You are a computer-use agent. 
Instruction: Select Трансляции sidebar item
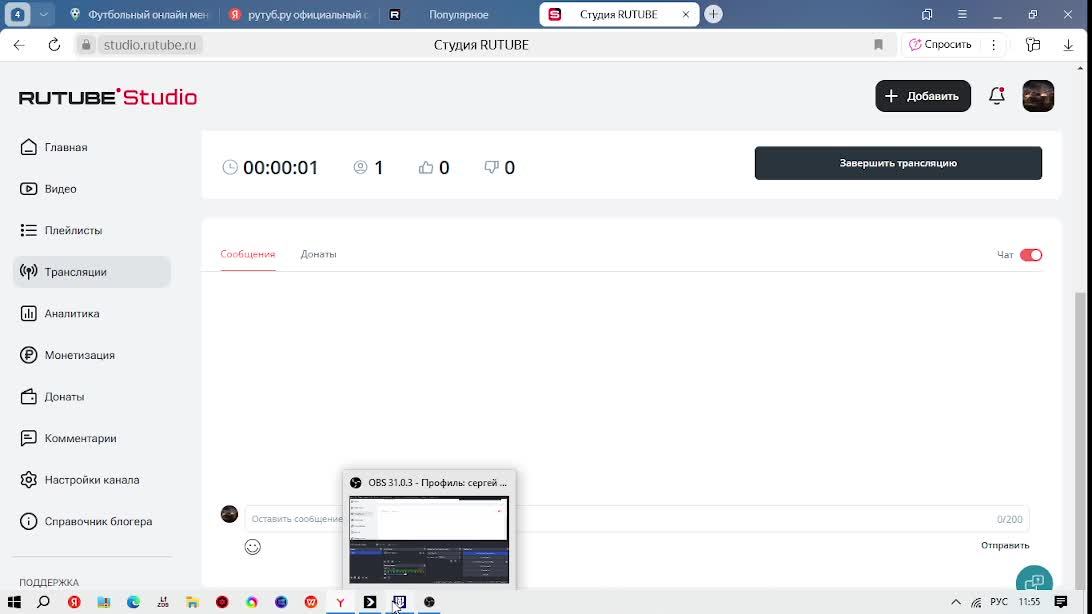(x=91, y=271)
